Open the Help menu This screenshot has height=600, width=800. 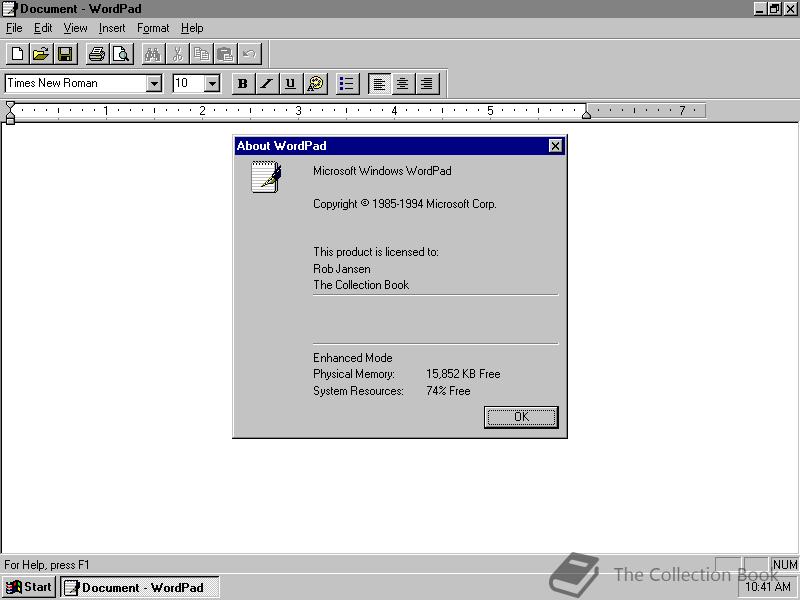192,28
